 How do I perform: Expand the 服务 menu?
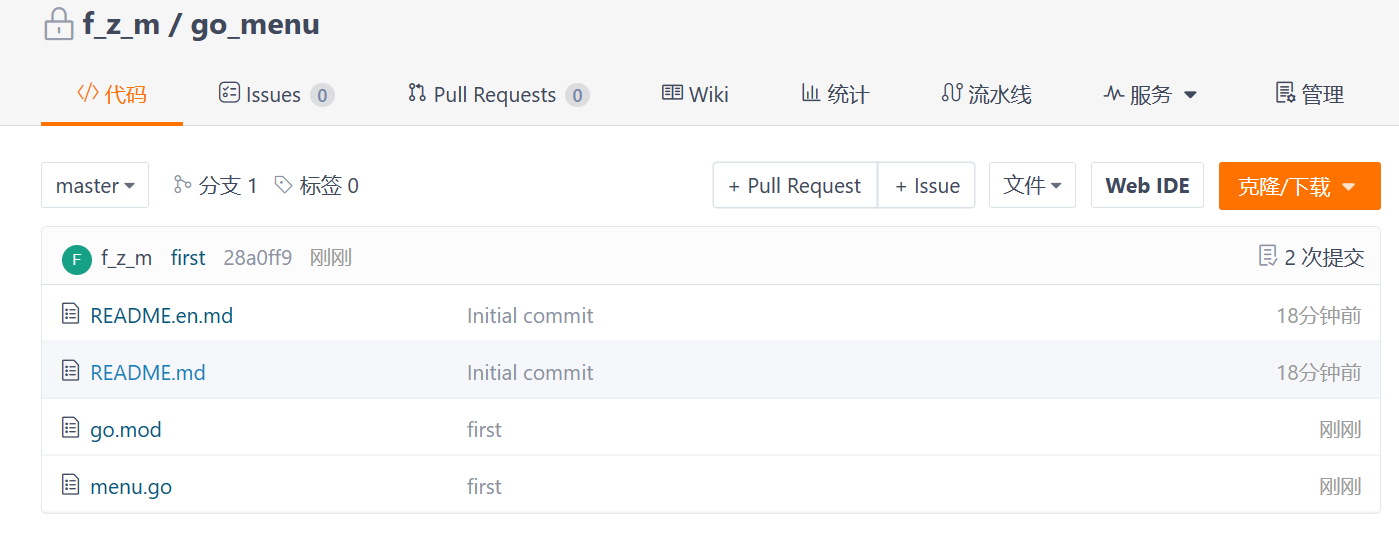[1150, 95]
